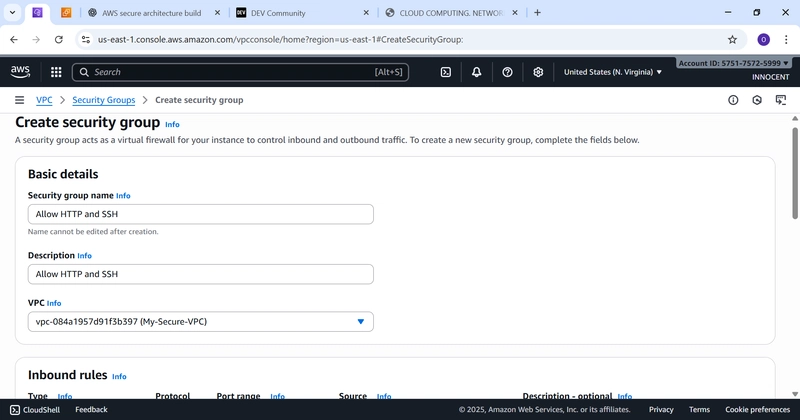
Task: Open Info link for Port range column
Action: 278,397
